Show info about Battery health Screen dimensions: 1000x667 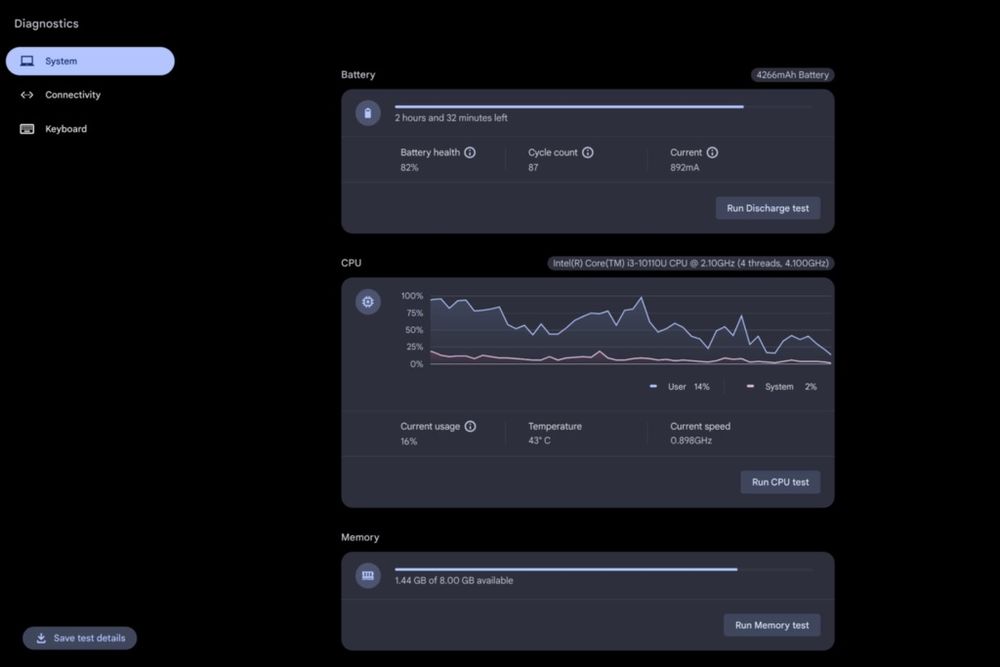coord(470,152)
